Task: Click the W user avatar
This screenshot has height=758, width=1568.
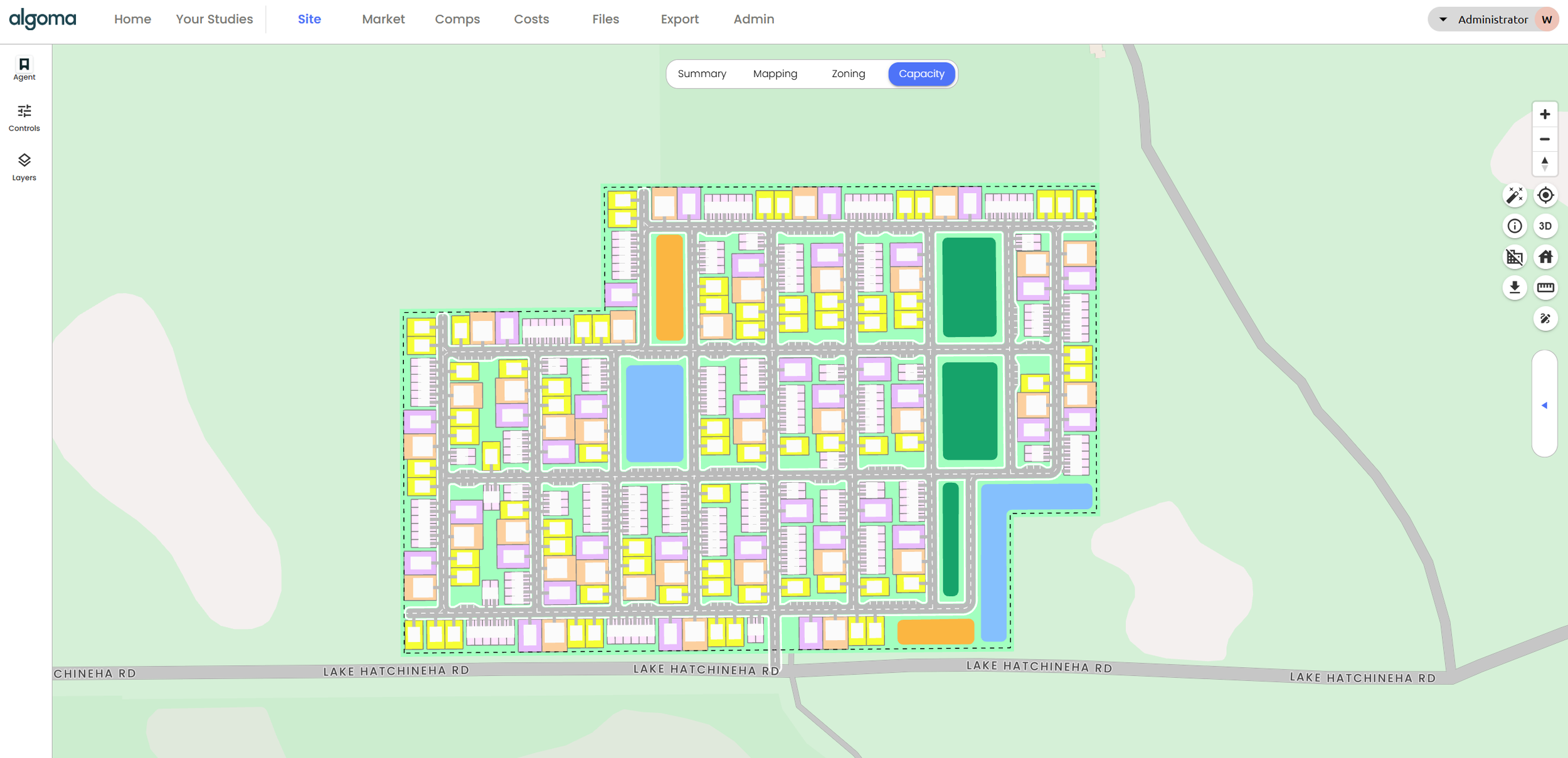Action: (1546, 19)
